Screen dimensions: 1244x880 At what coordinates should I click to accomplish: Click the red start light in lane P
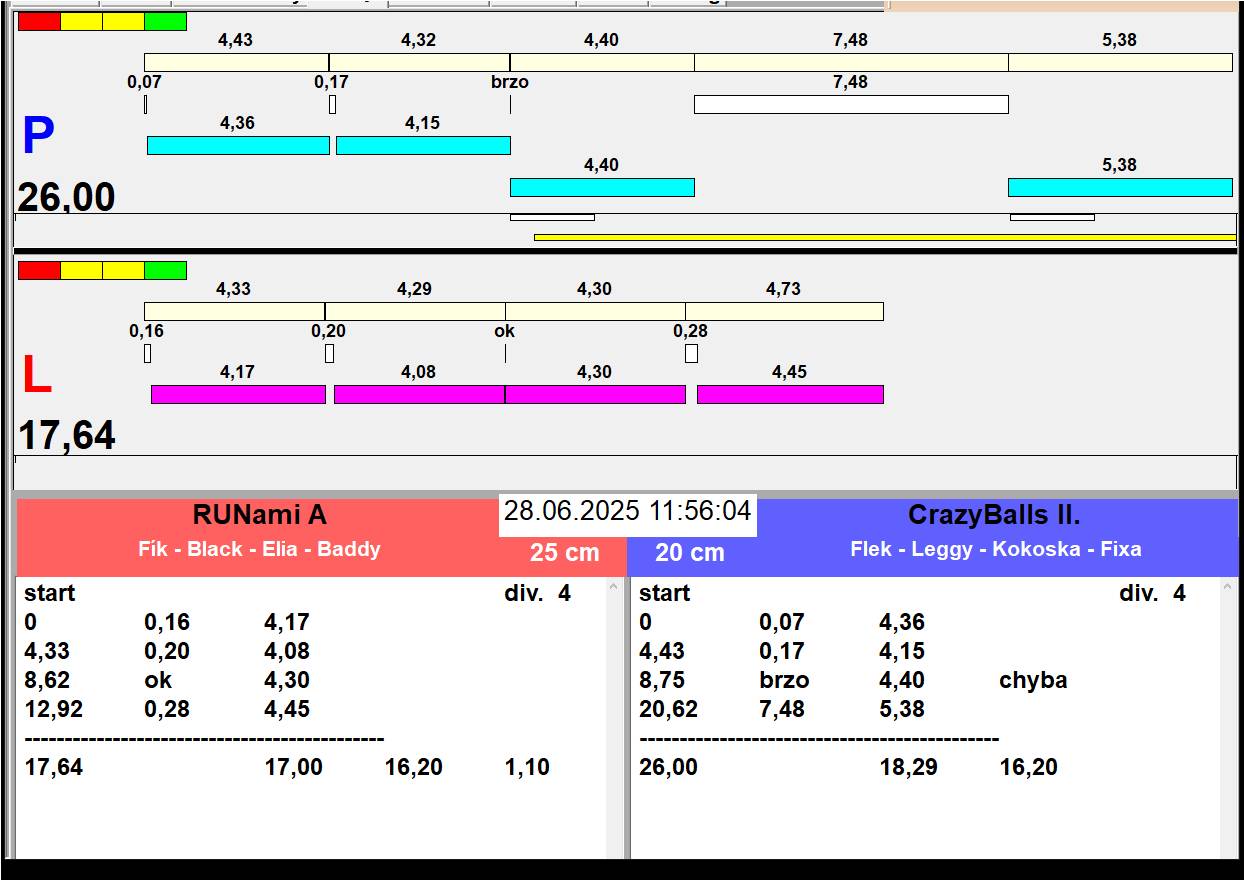39,21
